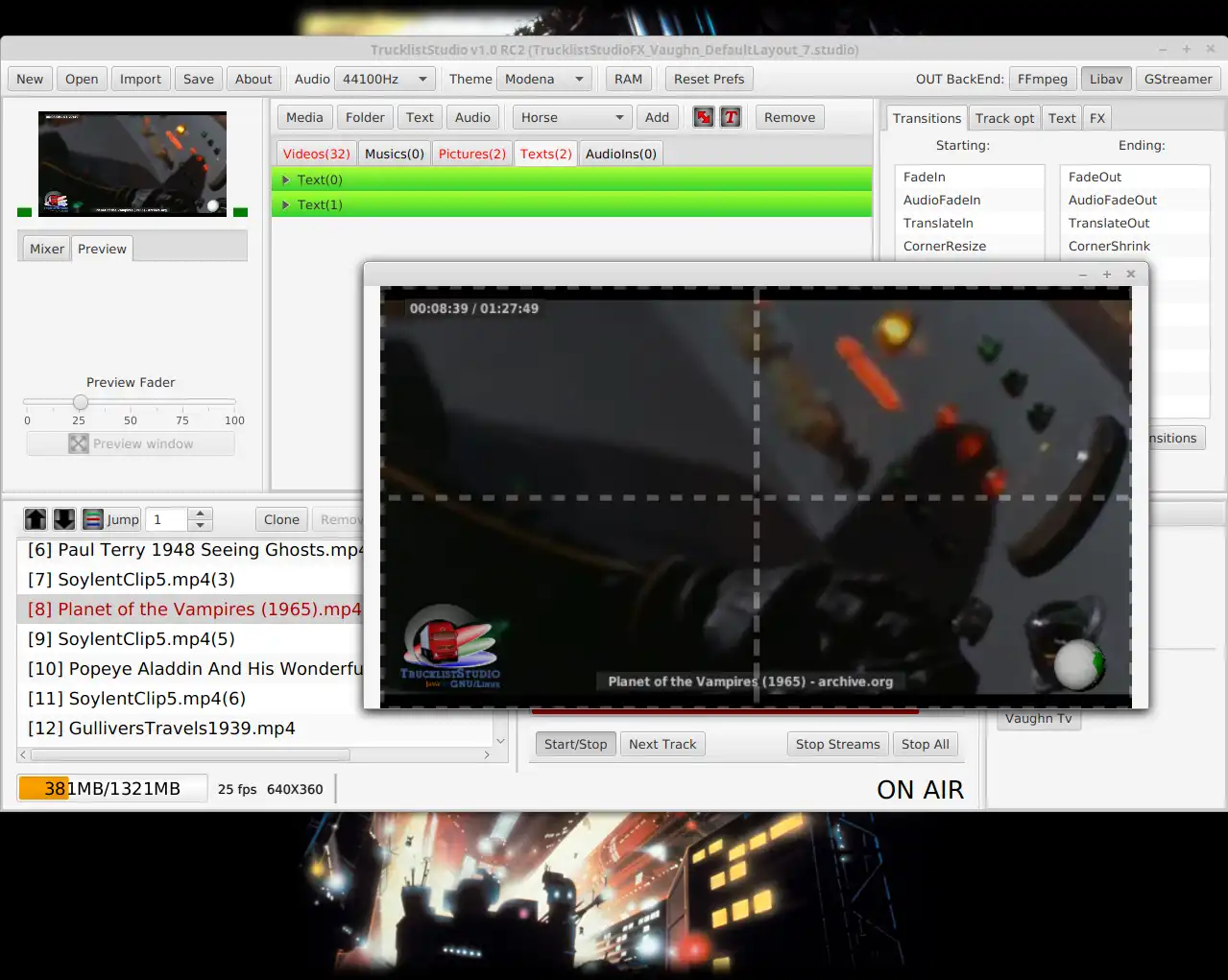
Task: Open the FX tab
Action: pos(1097,118)
